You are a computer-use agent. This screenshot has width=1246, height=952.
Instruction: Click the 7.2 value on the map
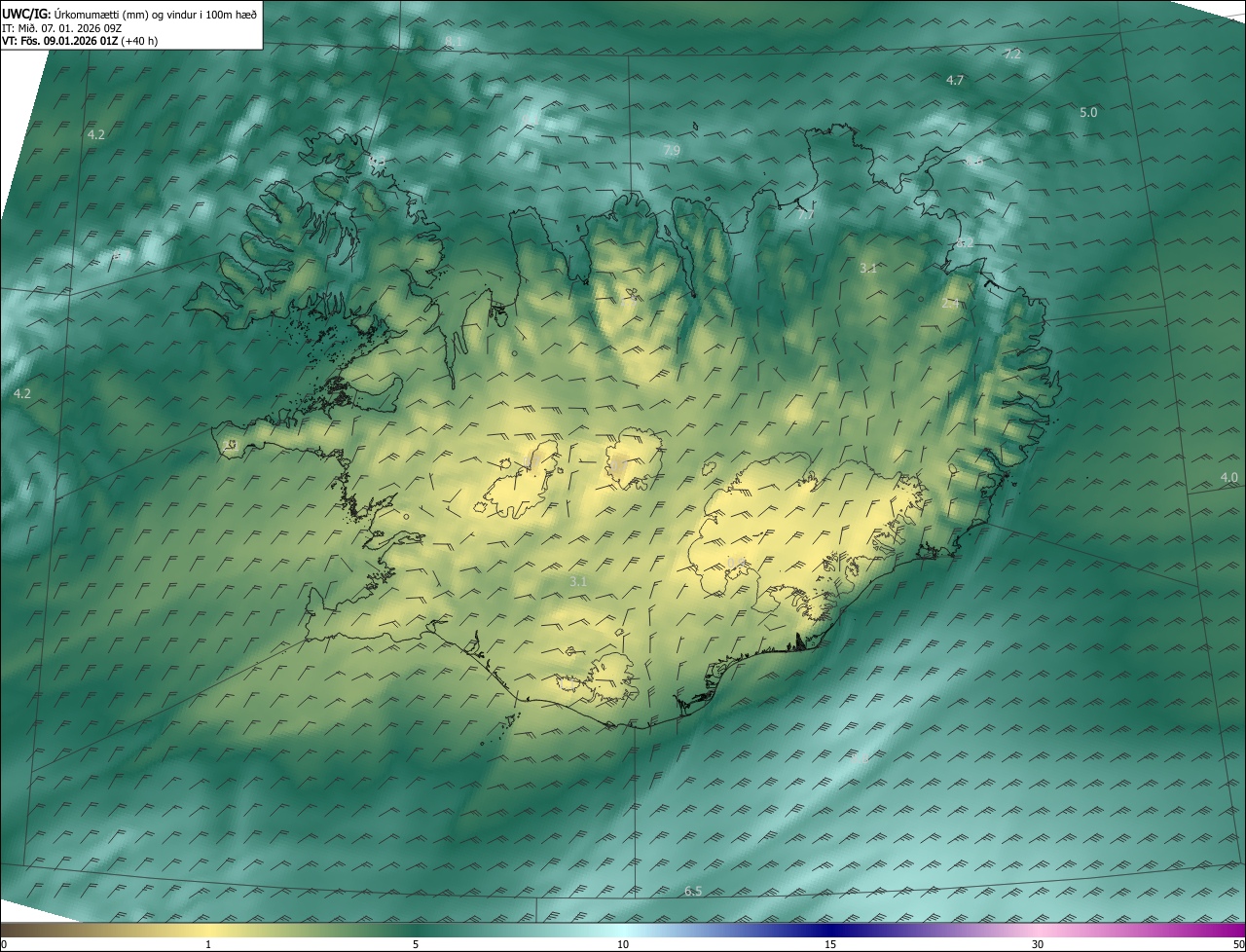click(1012, 55)
